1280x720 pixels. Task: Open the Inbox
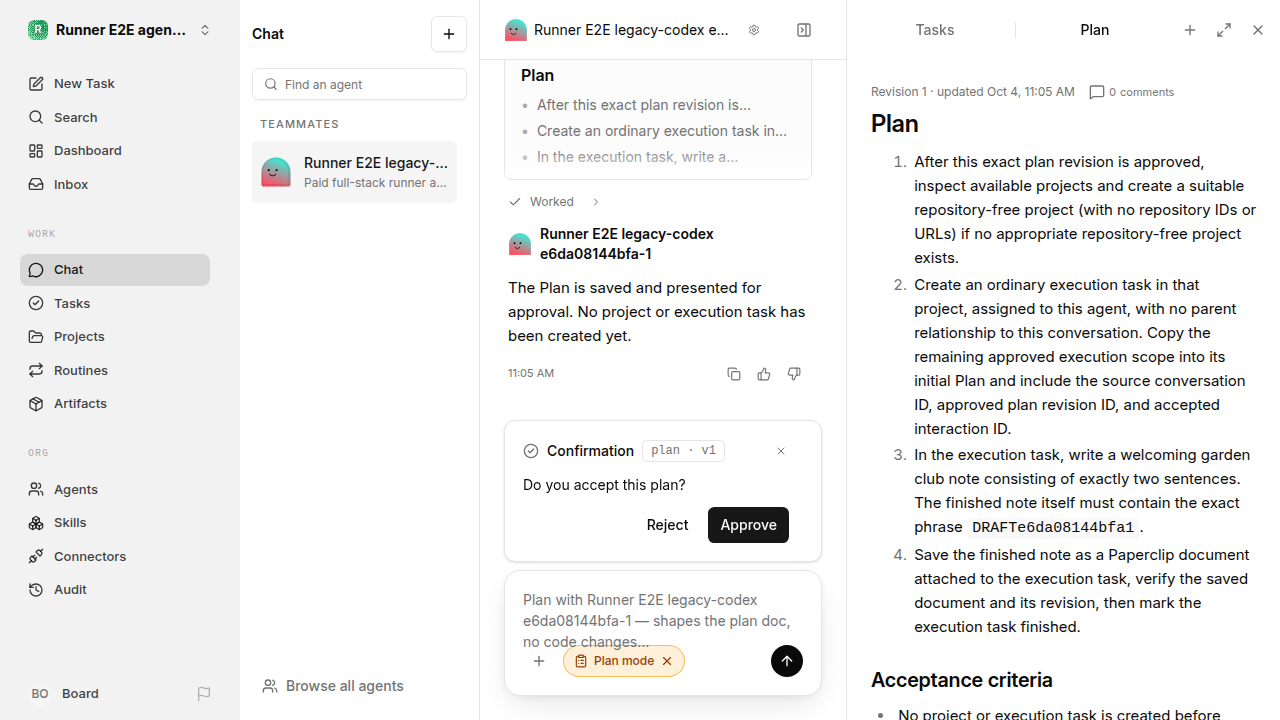pos(115,184)
